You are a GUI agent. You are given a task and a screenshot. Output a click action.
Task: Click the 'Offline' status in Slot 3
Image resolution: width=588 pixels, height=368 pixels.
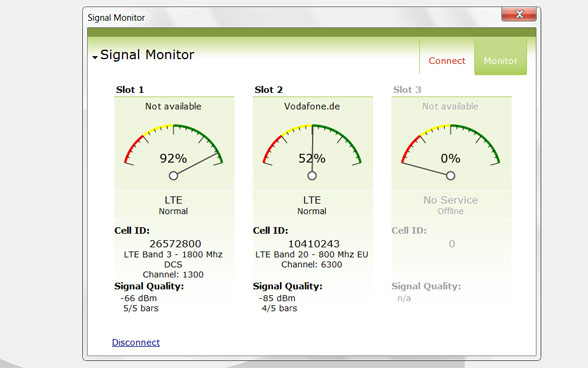[x=450, y=211]
